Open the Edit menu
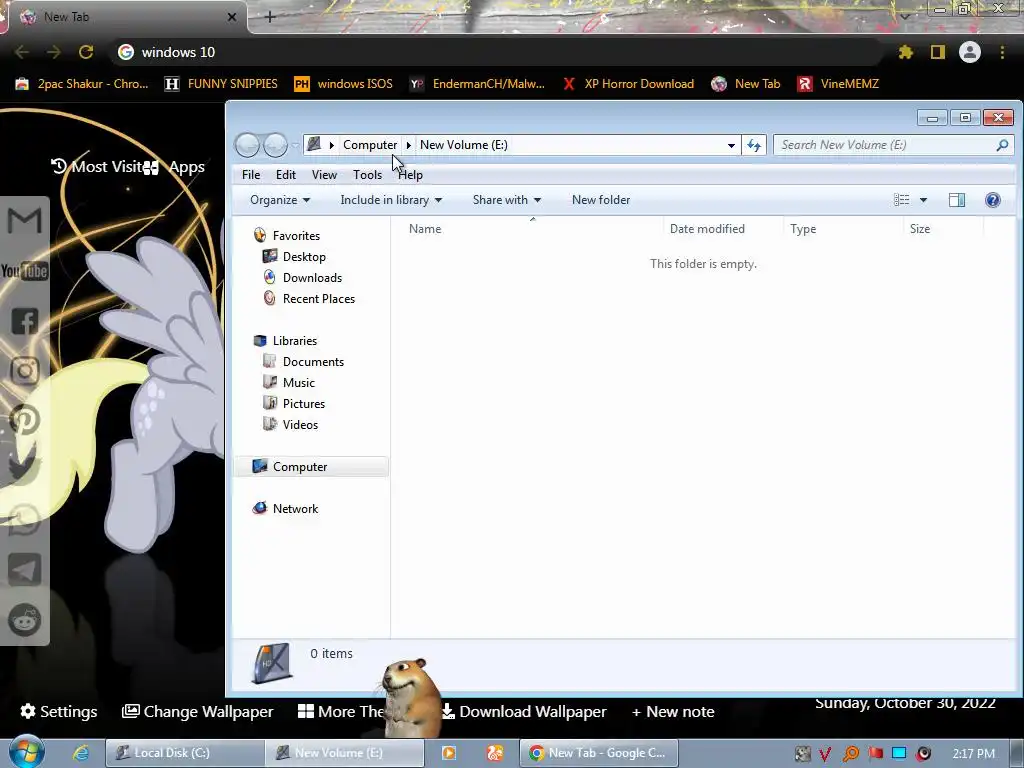This screenshot has height=768, width=1024. [285, 175]
